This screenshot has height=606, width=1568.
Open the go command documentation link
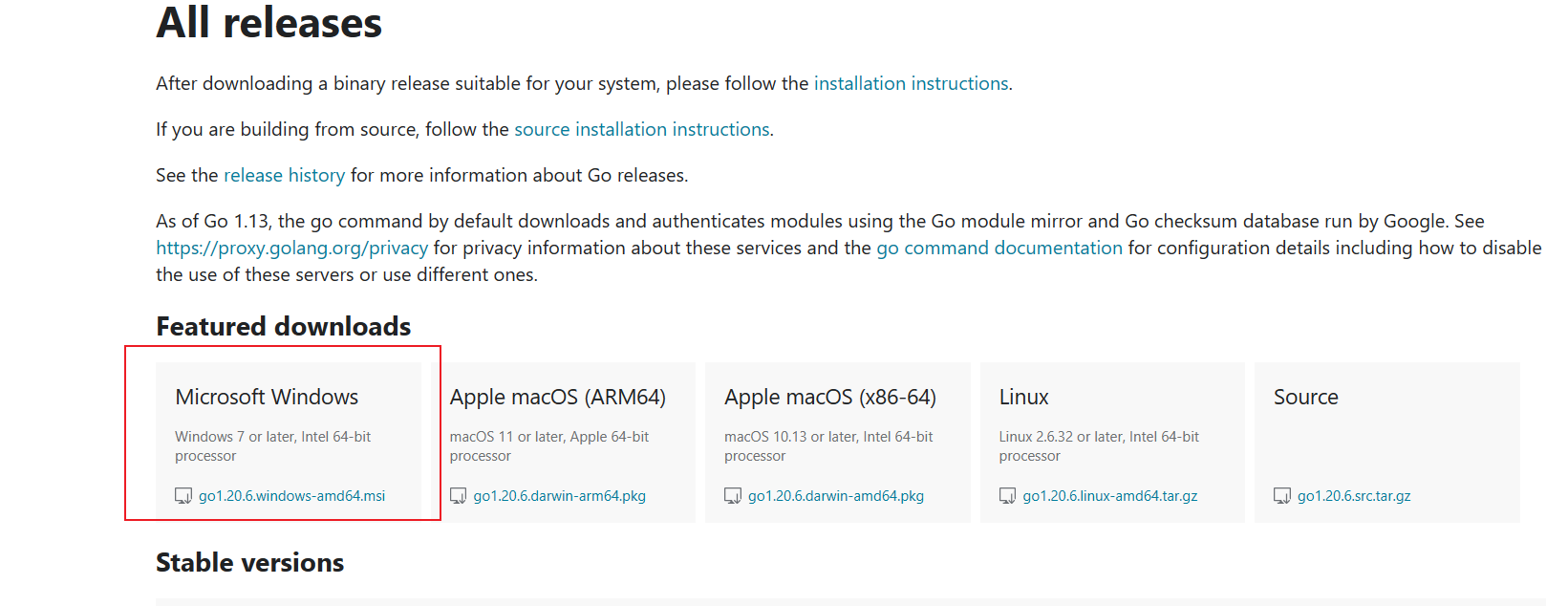click(x=999, y=249)
